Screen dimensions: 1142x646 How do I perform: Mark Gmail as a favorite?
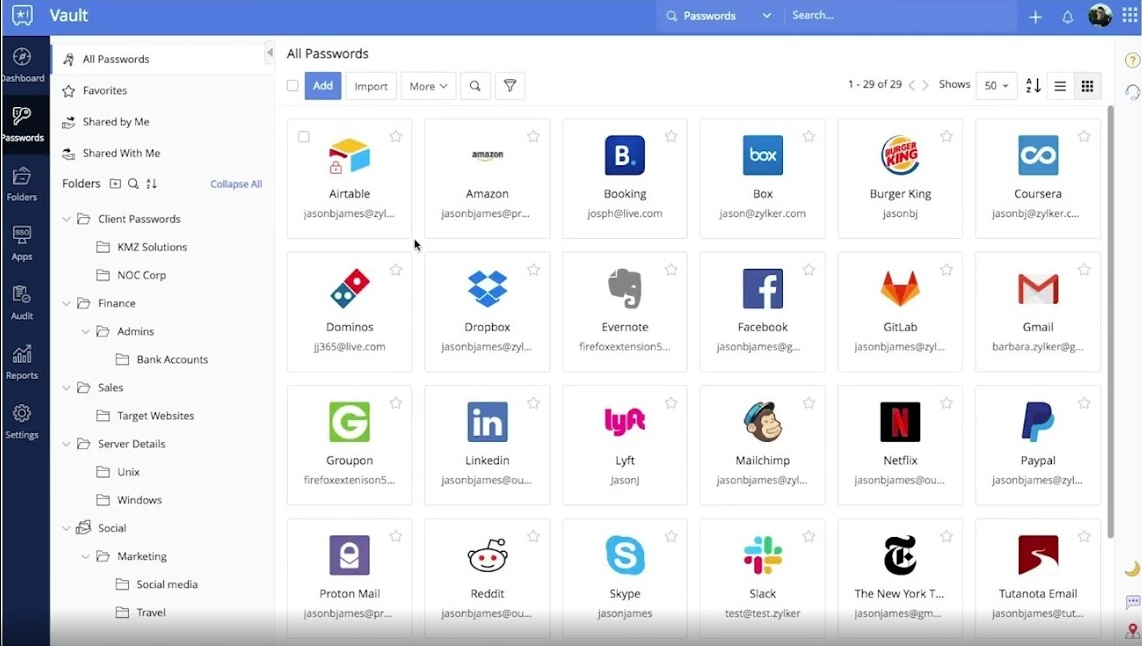[1084, 268]
